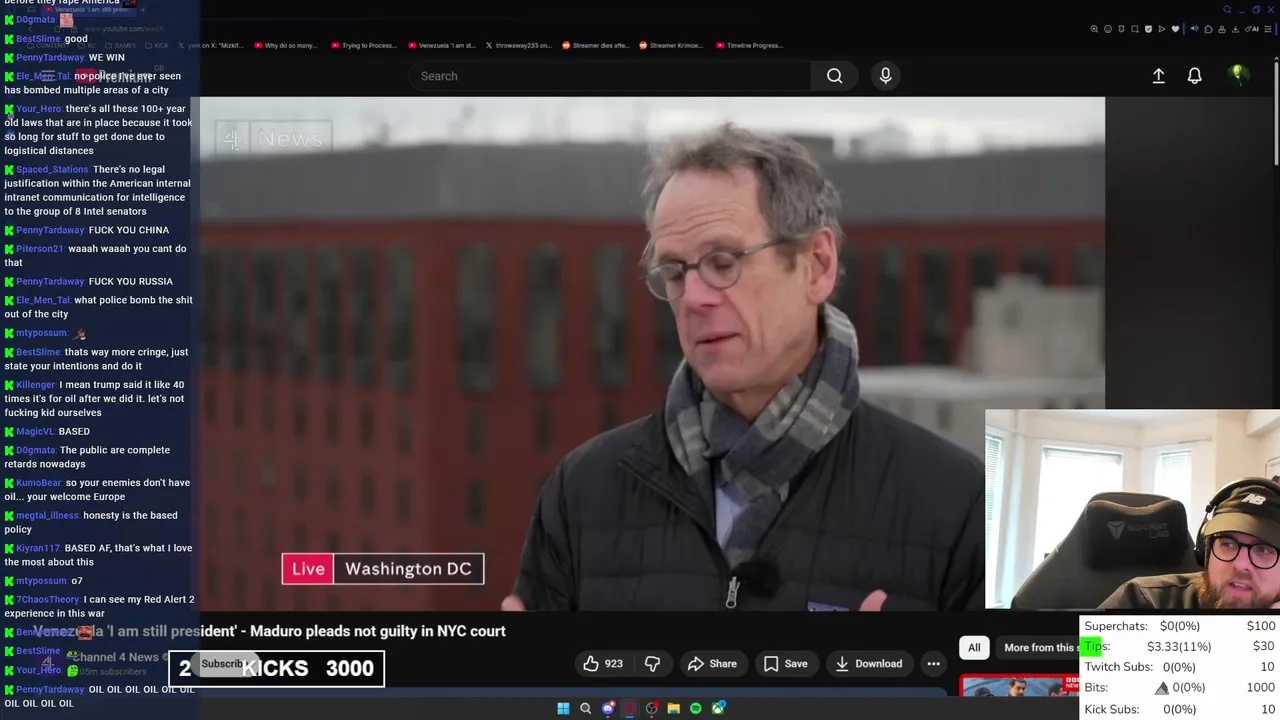Screen dimensions: 1280x720
Task: Click the 'Tips:' highlighted goal label
Action: click(x=1097, y=646)
